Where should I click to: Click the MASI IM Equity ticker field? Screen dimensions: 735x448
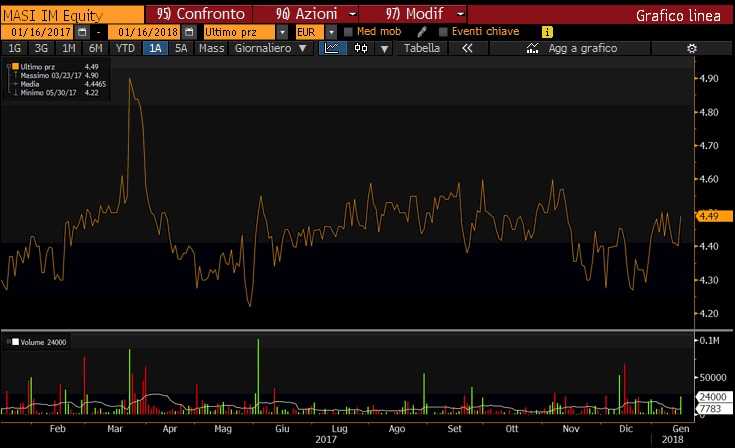coord(70,15)
